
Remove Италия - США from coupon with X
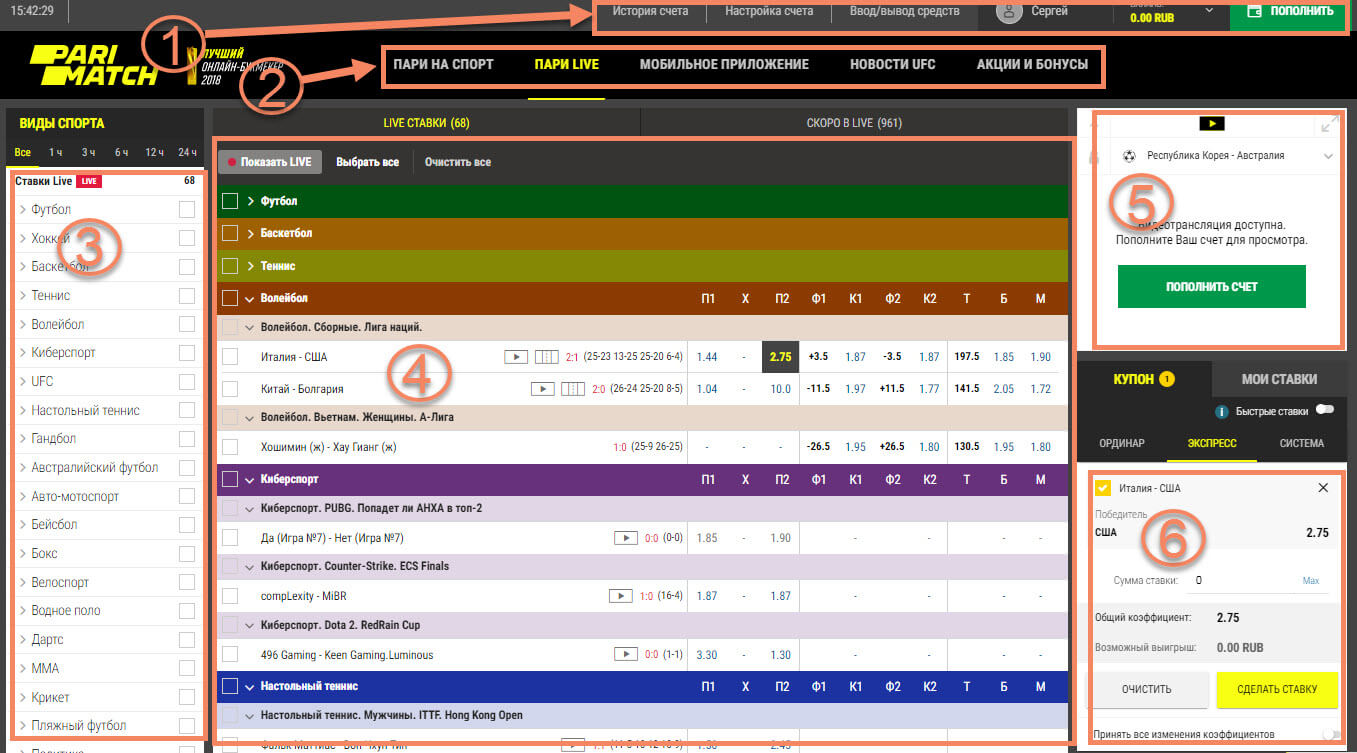(1324, 488)
